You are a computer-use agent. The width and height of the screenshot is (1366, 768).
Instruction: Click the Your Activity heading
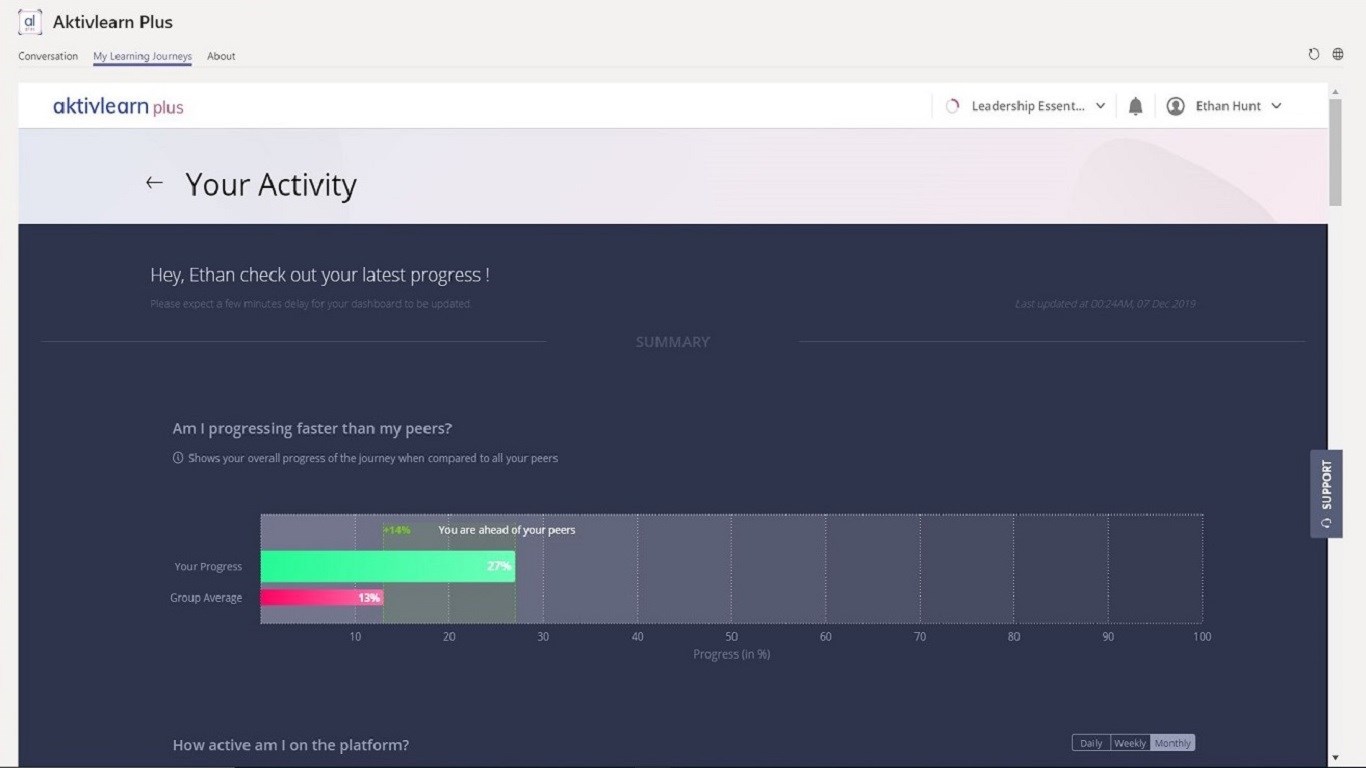(x=271, y=185)
